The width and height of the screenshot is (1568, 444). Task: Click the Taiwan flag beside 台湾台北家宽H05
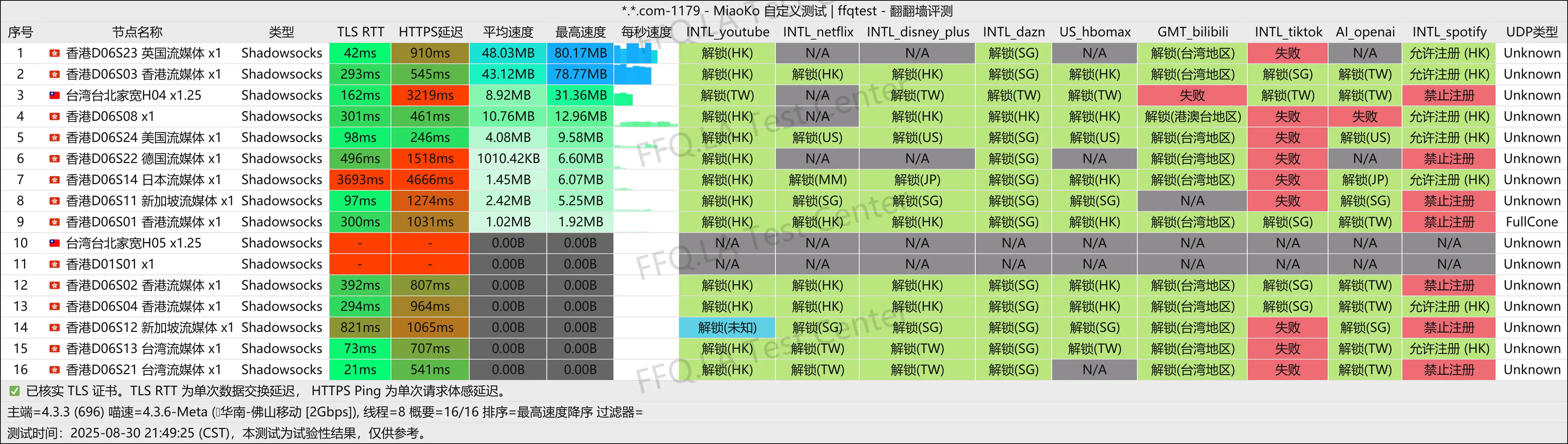(54, 243)
